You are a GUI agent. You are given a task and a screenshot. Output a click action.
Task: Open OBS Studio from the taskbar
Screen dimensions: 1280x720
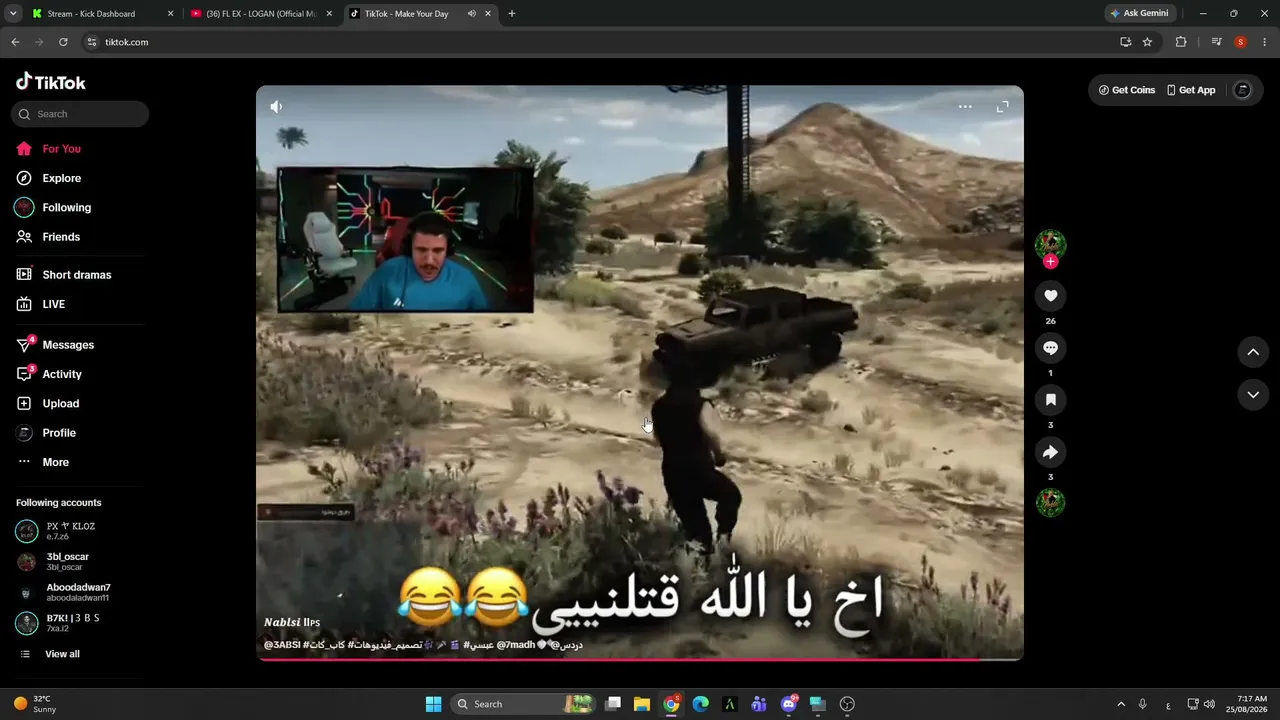[848, 704]
